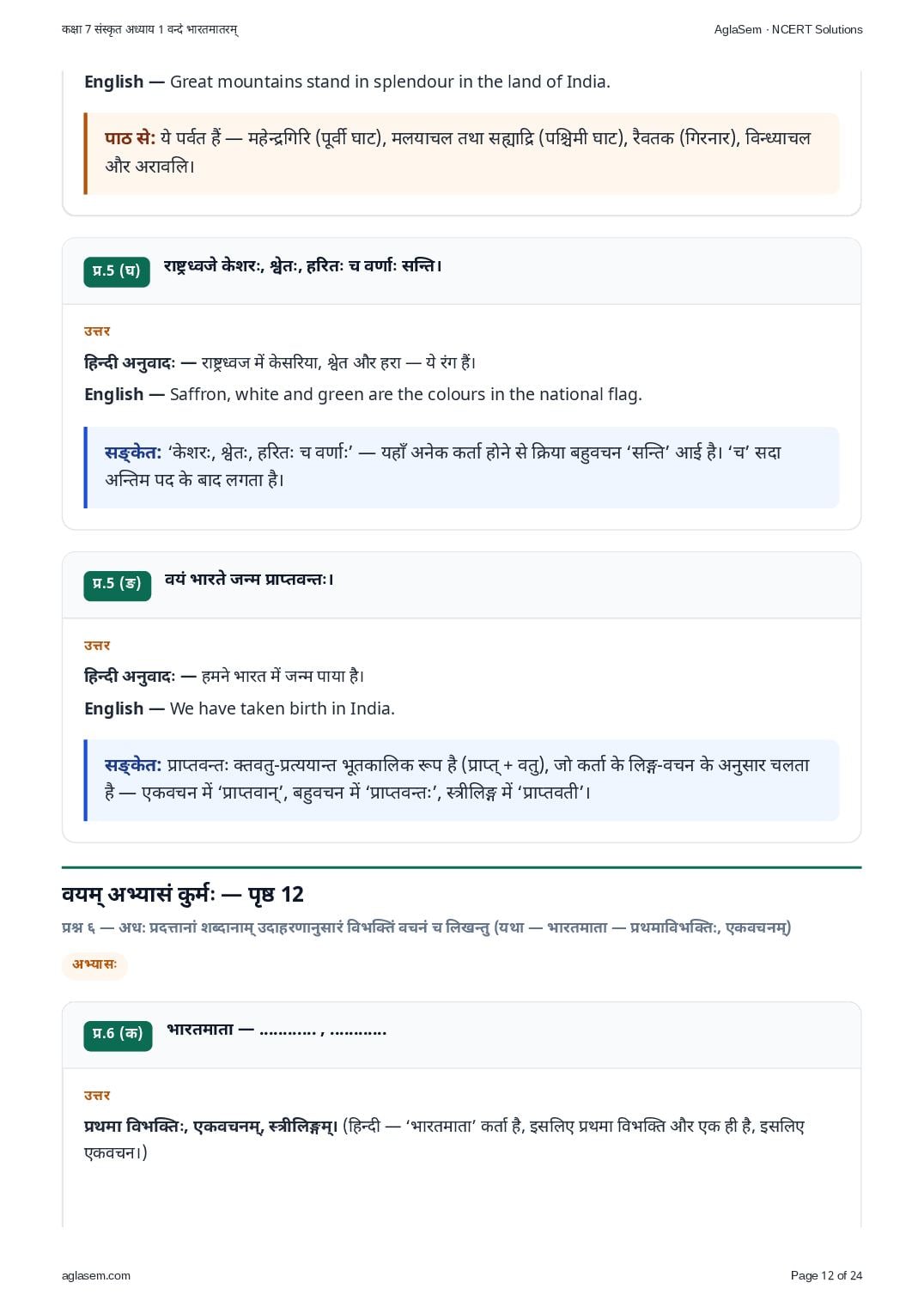Click the Page 12 of 24 indicator

(826, 1275)
